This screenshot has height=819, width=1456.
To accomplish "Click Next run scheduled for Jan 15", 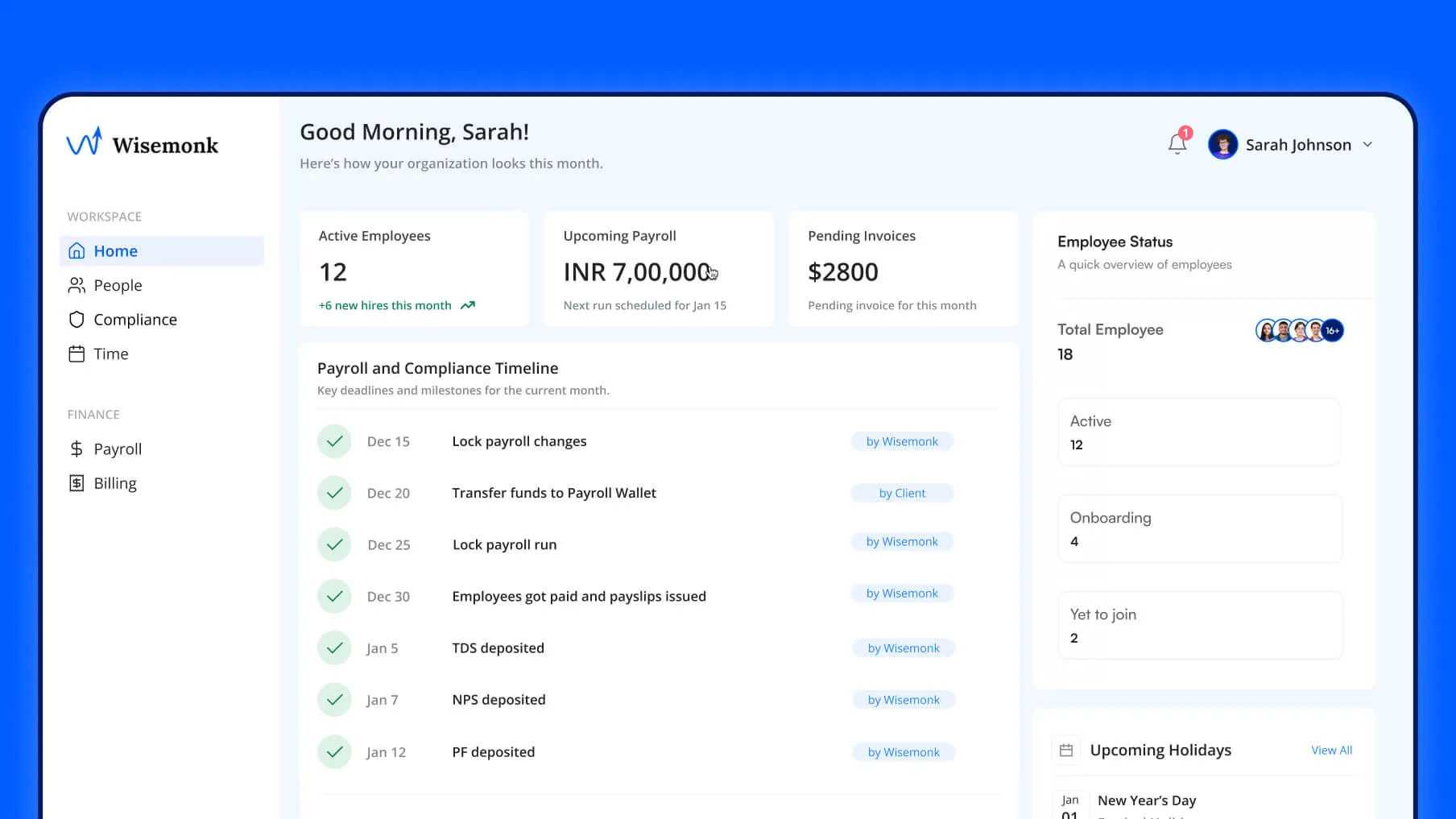I will coord(645,305).
